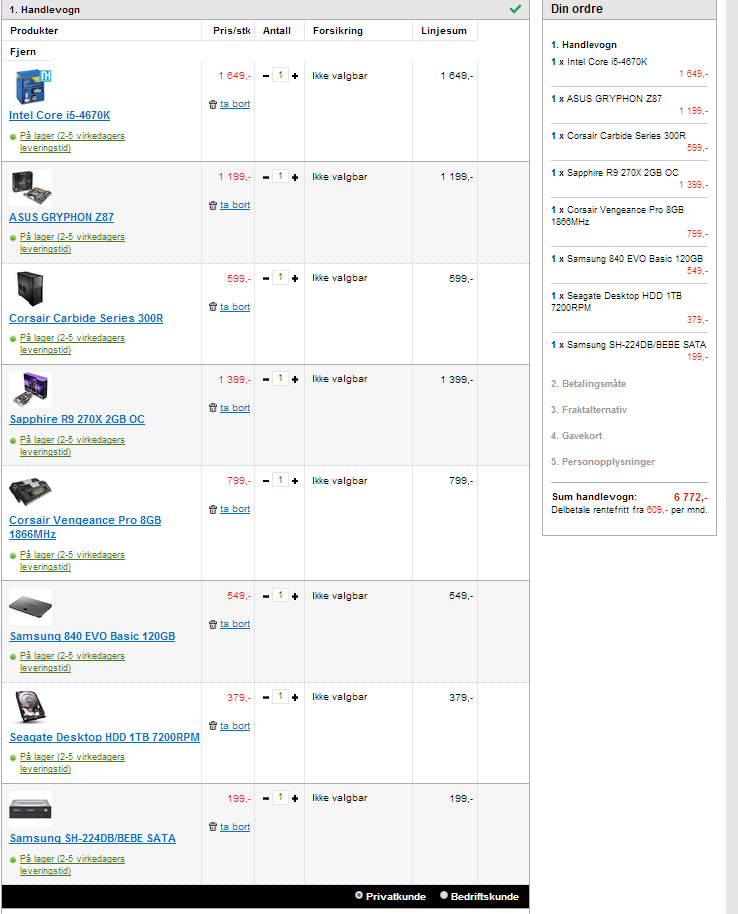Click trash icon for Seagate Desktop HDD
Viewport: 738px width, 914px height.
click(213, 726)
